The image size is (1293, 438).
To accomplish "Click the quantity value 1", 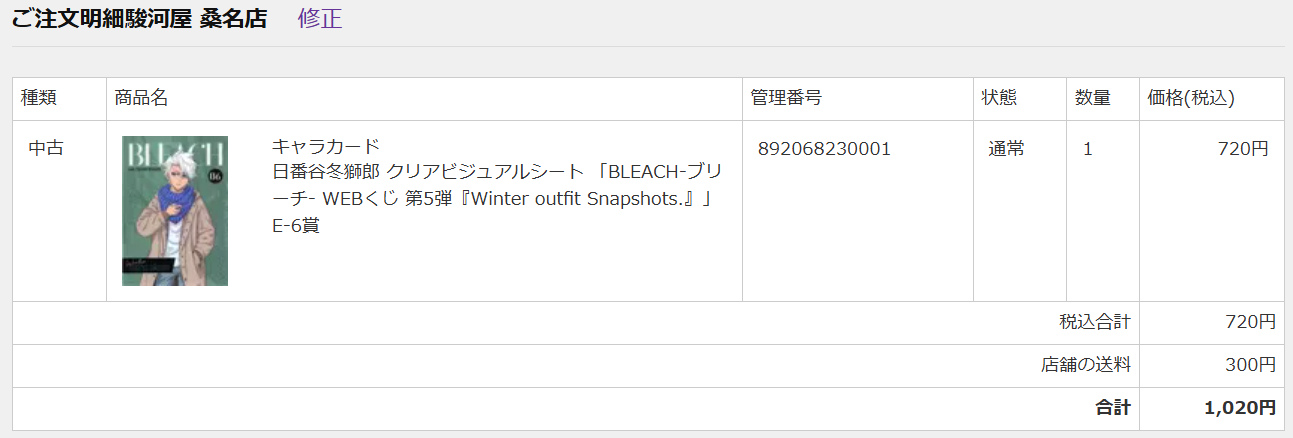I will pos(1088,149).
